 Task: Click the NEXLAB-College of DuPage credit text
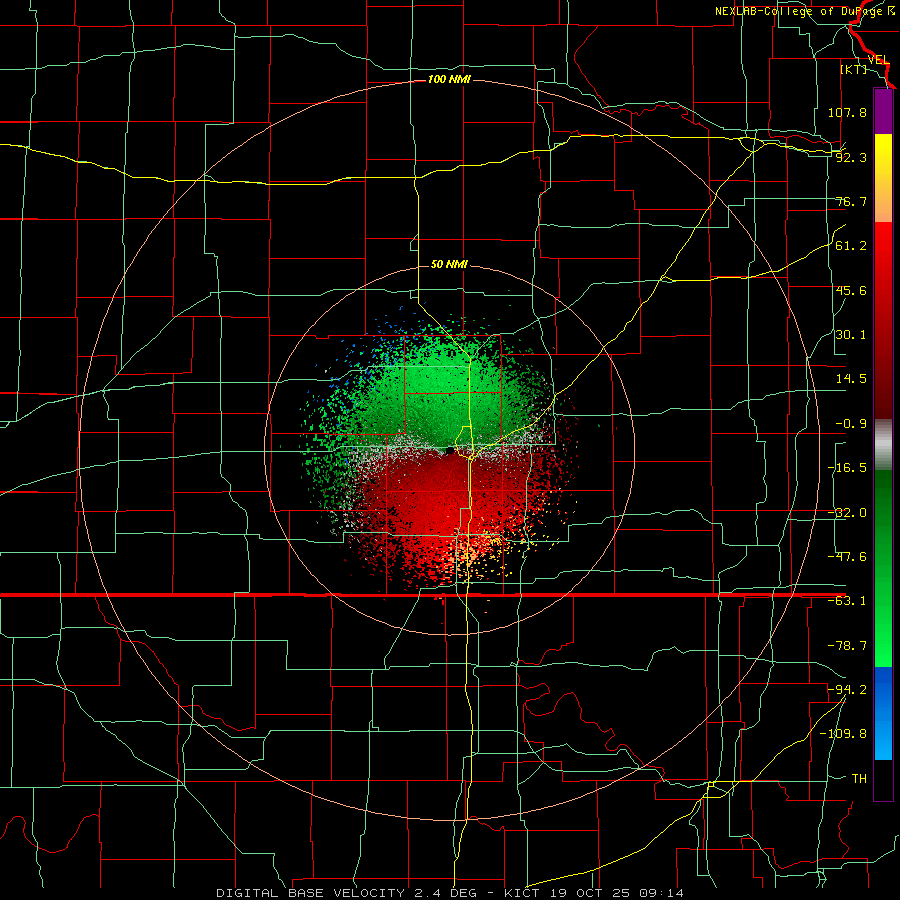coord(804,11)
